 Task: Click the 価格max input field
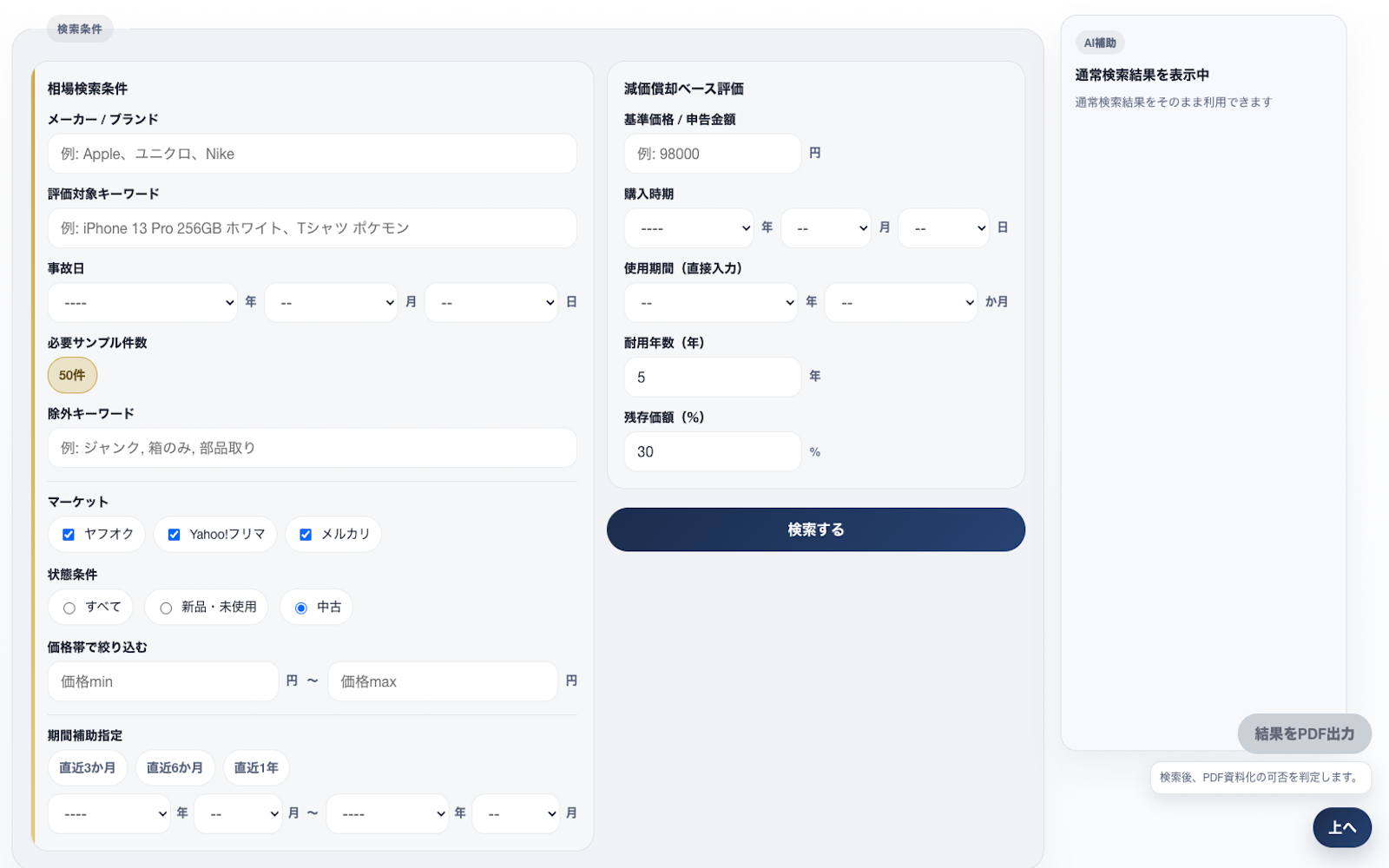pos(443,681)
